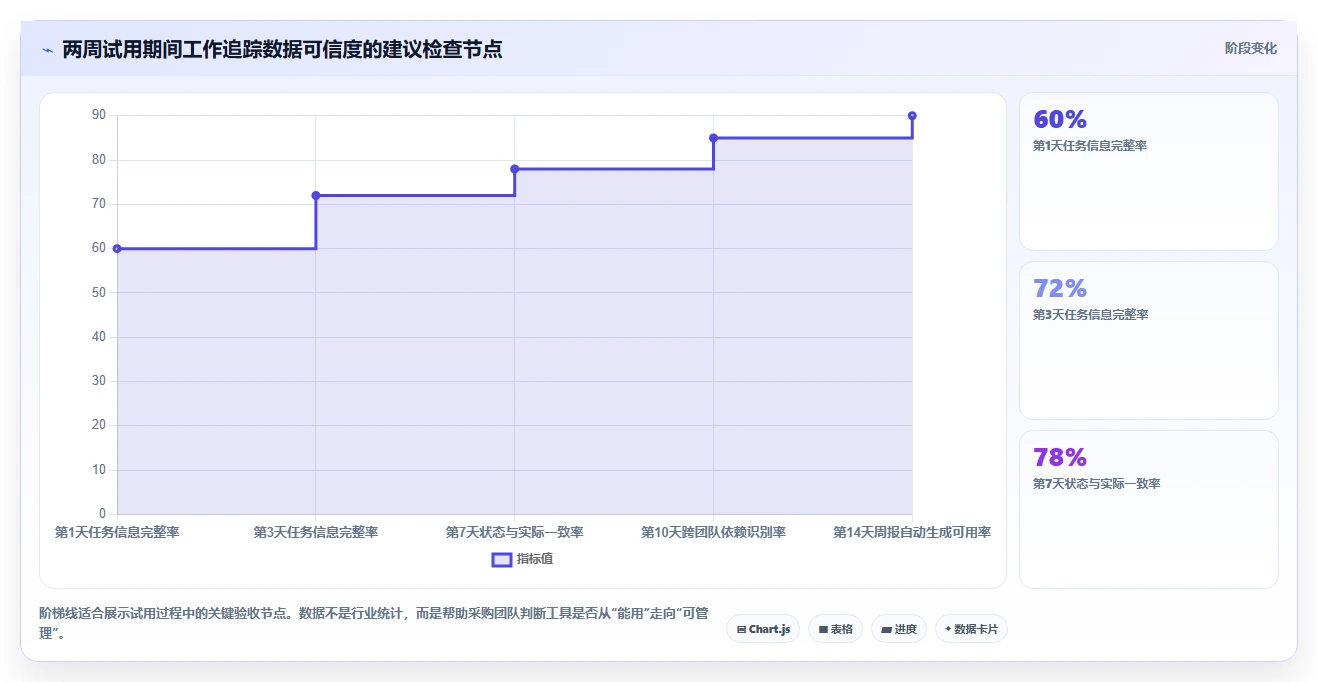Click x-axis label 第3天任务信息完整率
The image size is (1318, 682).
[x=316, y=532]
